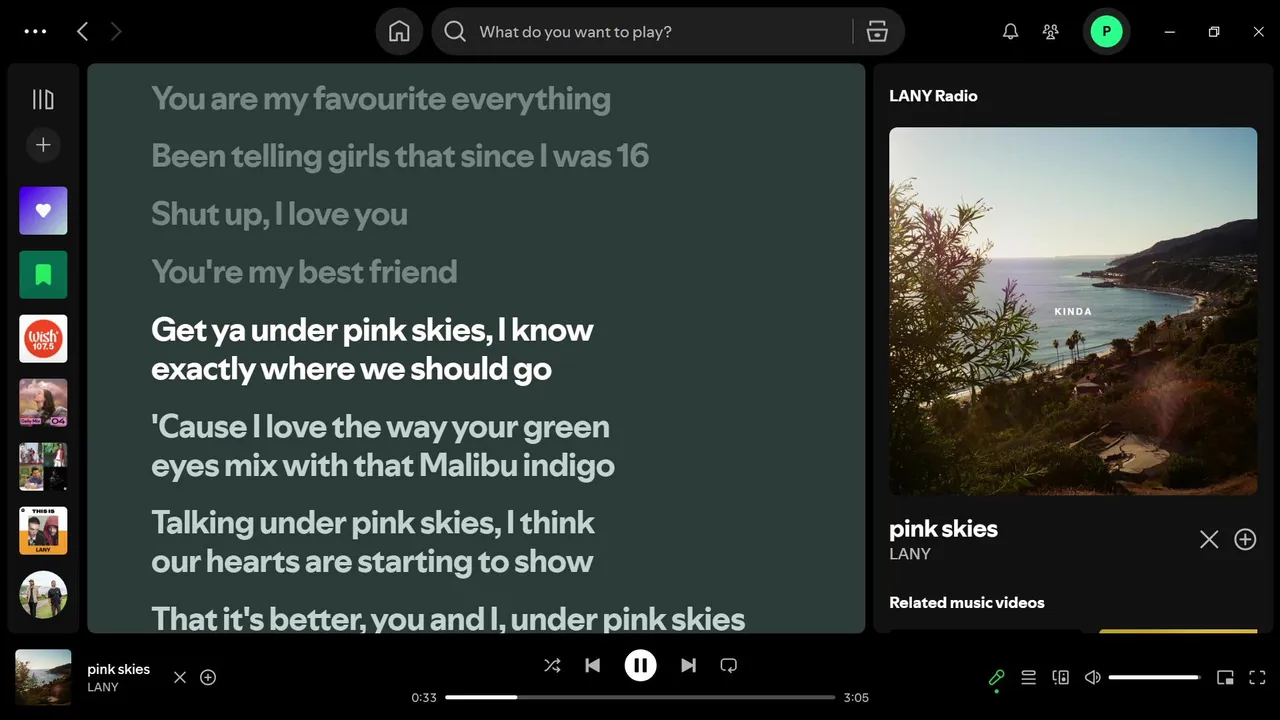Jump to lyric 'Get ya under pink skies'
1280x720 pixels.
372,349
